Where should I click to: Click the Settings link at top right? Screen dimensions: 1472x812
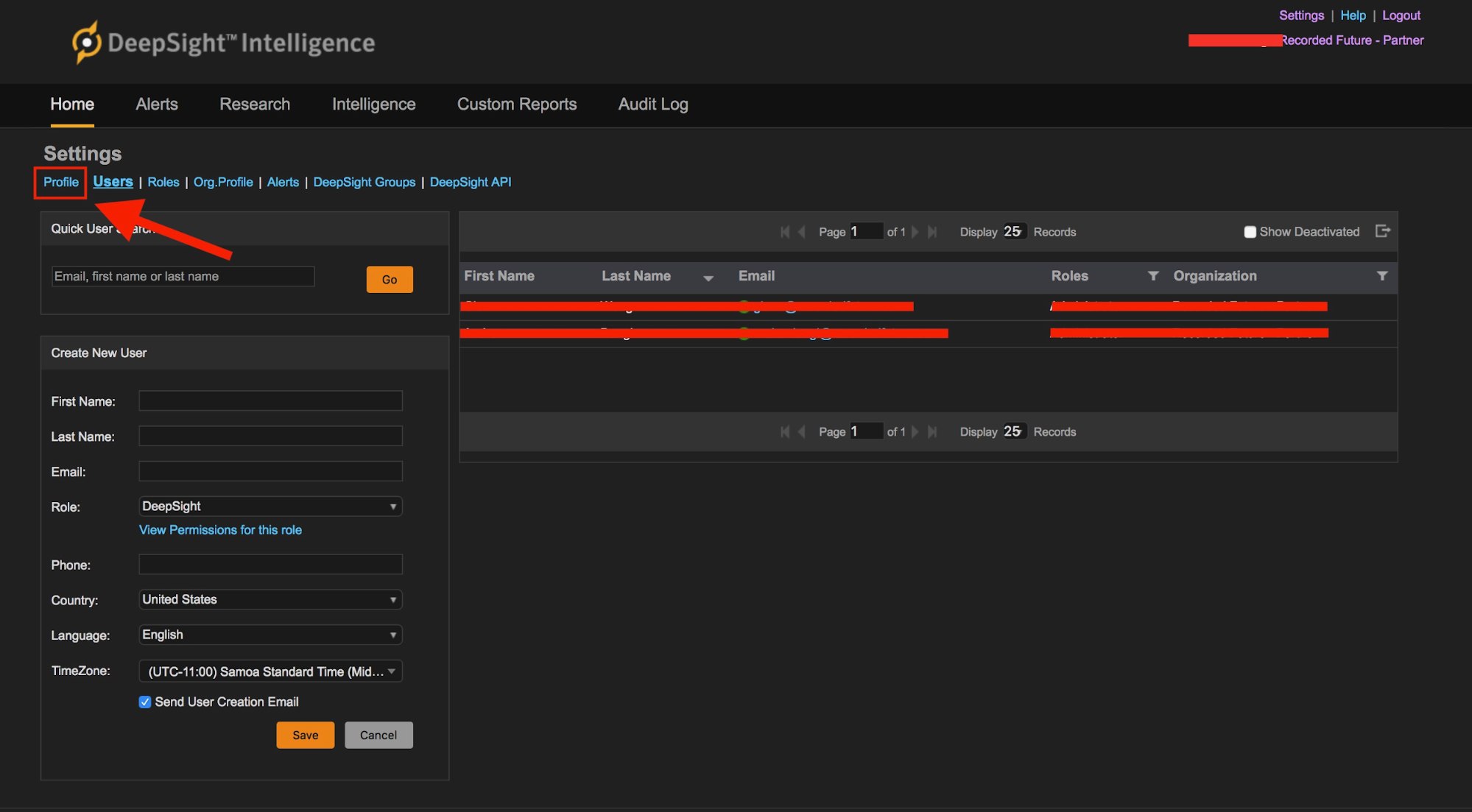point(1301,15)
